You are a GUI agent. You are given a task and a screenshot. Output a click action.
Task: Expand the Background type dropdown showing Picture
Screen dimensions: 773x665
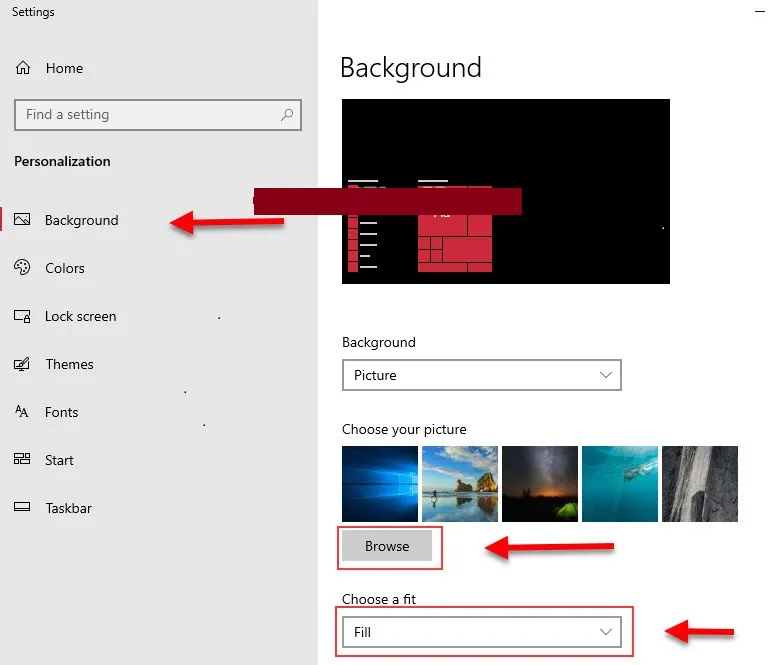click(481, 375)
